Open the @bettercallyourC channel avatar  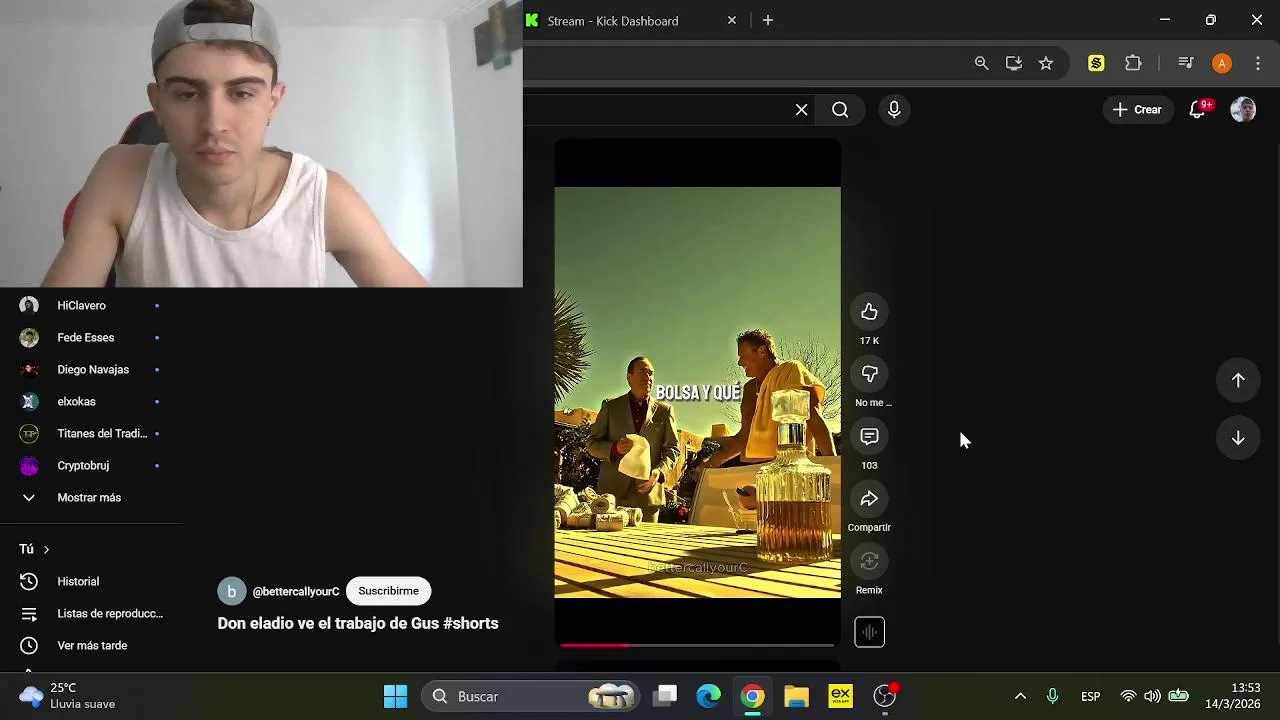(231, 591)
